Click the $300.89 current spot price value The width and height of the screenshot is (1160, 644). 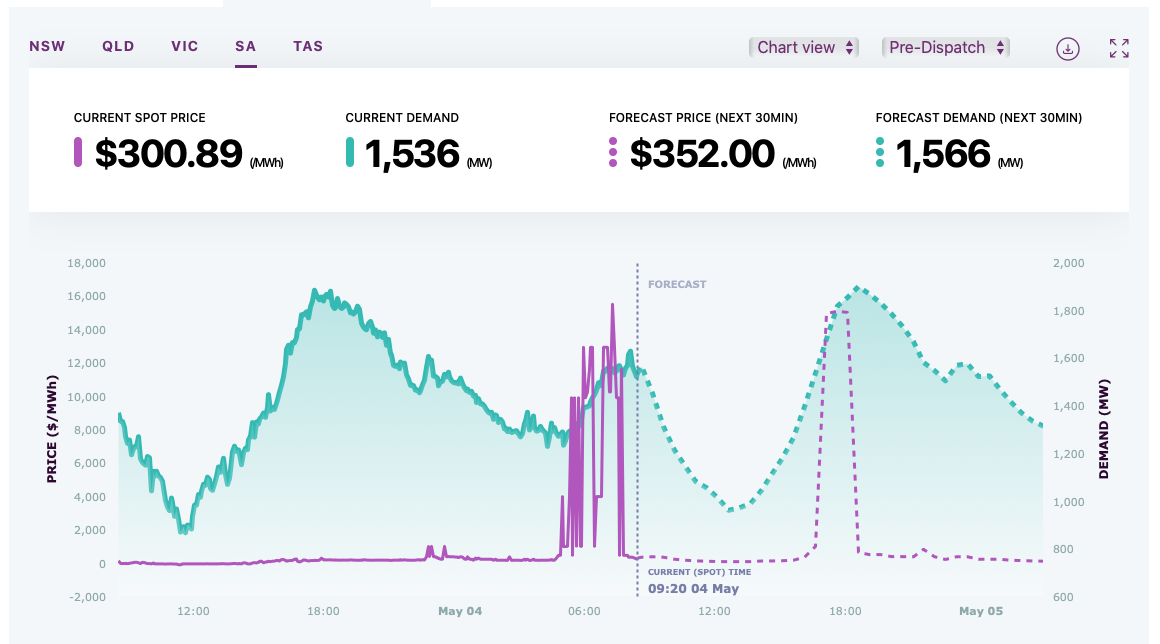coord(168,154)
